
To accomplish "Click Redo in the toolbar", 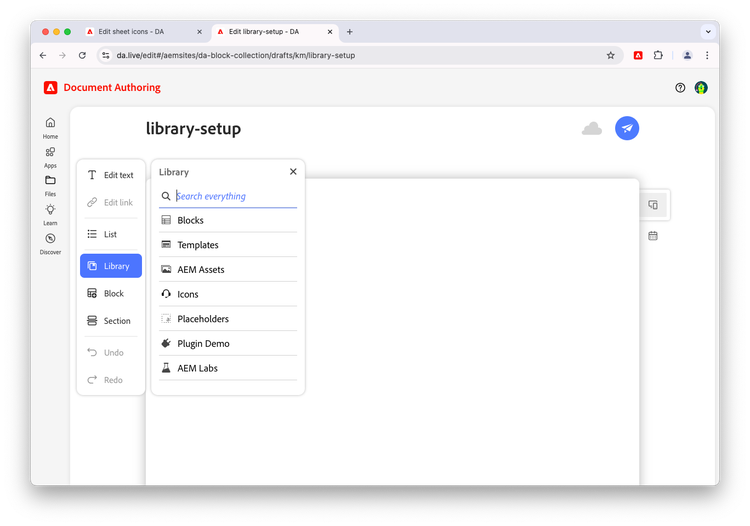I will click(x=111, y=380).
